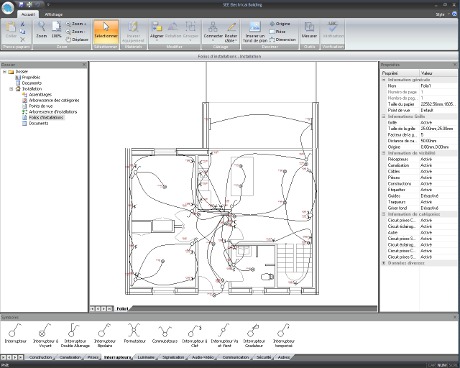Screen dimensions: 460x368
Task: Select Assemblages in the tree
Action: [37, 95]
